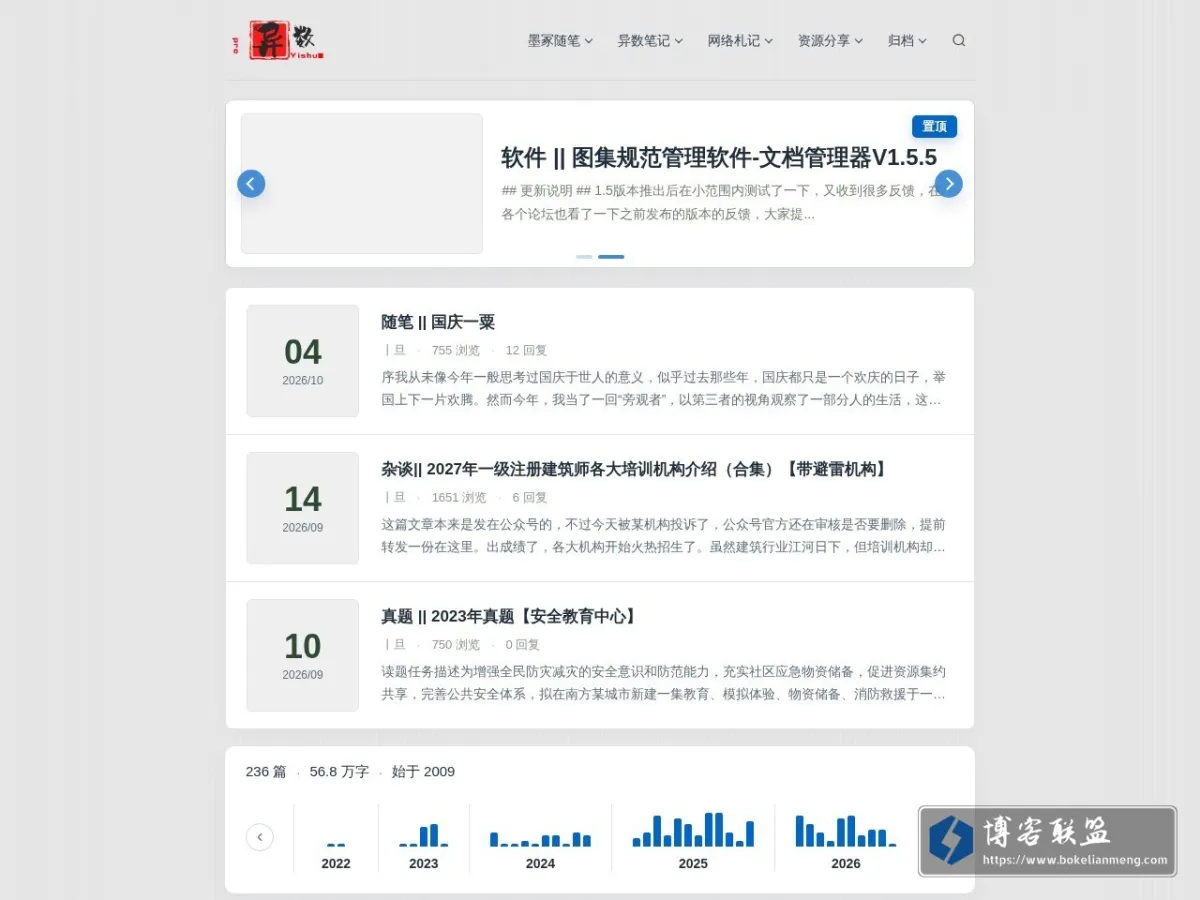Click the 10 2026/09 date box
Screen dimensions: 1200x900
tap(303, 655)
